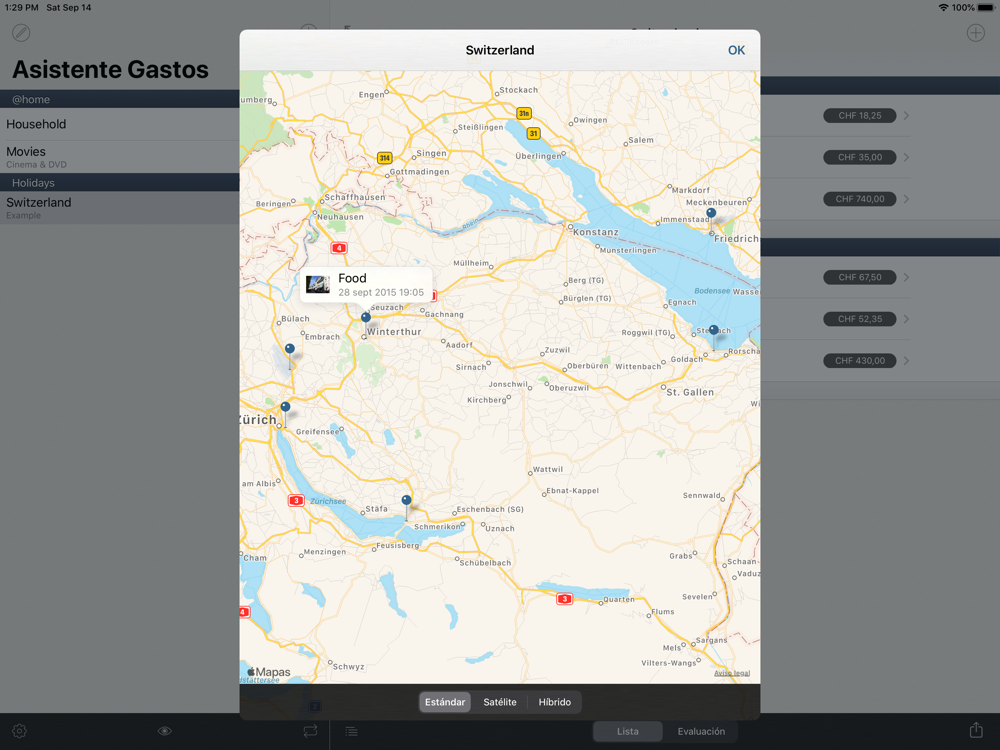Tap the 31n road shield on map
1000x750 pixels.
[524, 114]
